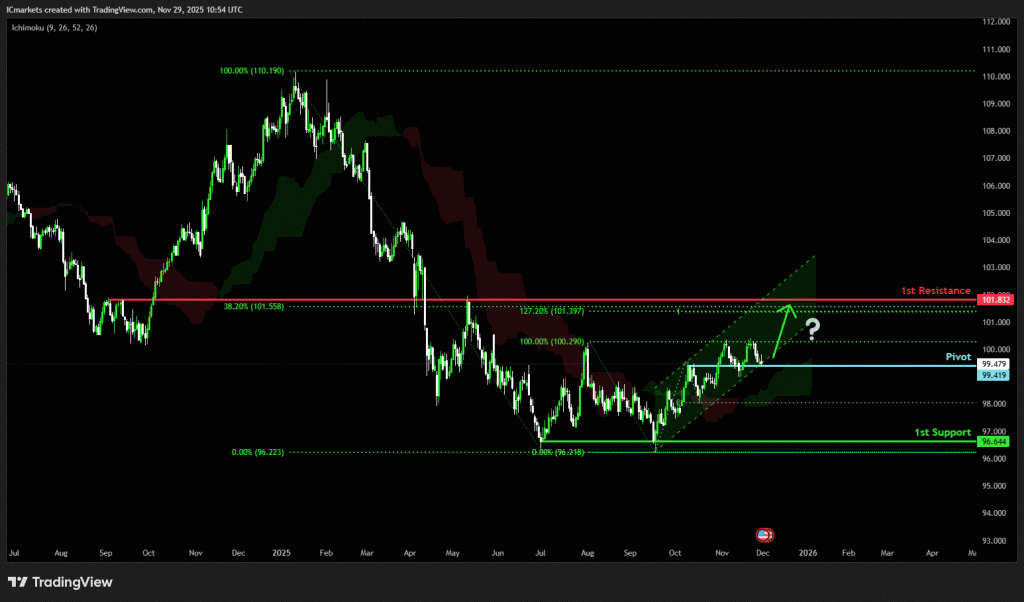Click the 2026 label on the time axis
Image resolution: width=1024 pixels, height=602 pixels.
coord(806,552)
